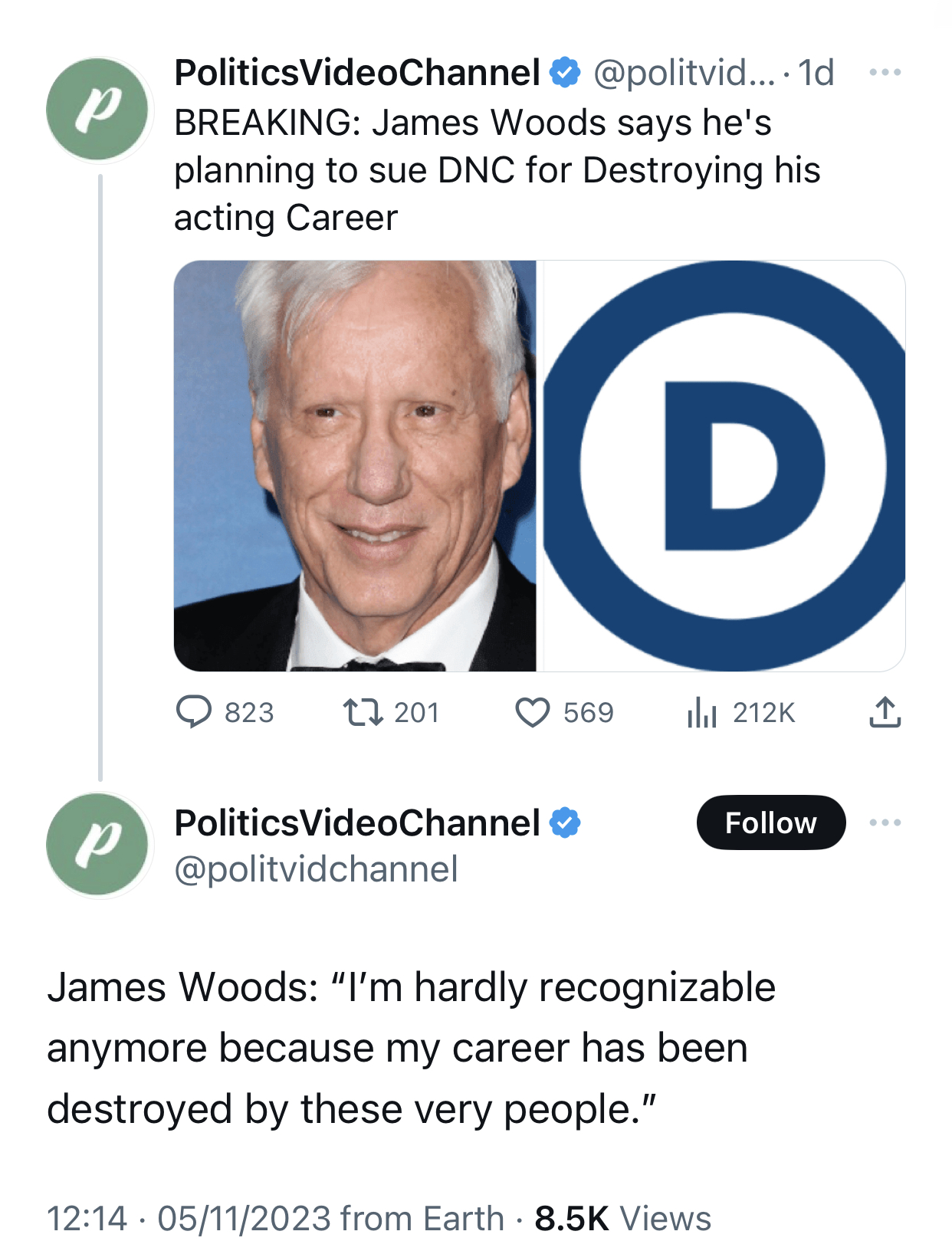The width and height of the screenshot is (952, 1241).
Task: Open view analytics bar chart icon
Action: click(x=701, y=712)
